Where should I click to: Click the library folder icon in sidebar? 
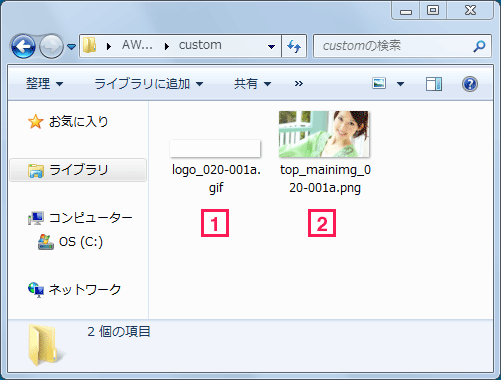(36, 171)
